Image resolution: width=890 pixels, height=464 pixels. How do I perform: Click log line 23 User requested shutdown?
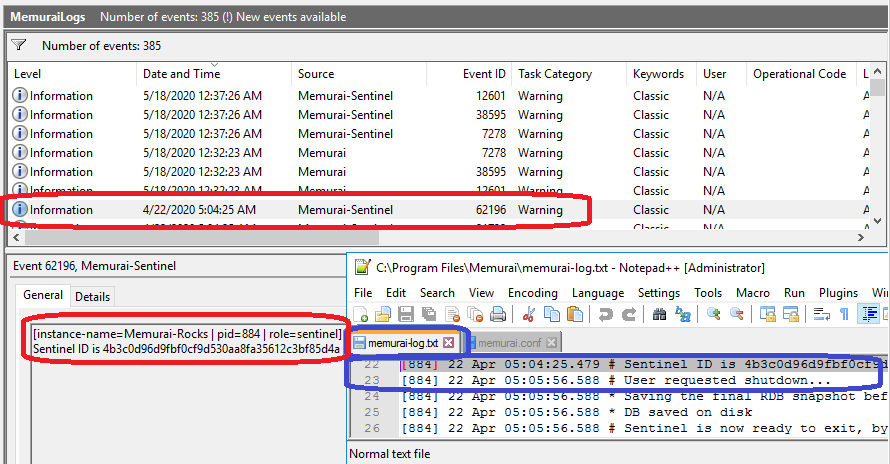616,380
